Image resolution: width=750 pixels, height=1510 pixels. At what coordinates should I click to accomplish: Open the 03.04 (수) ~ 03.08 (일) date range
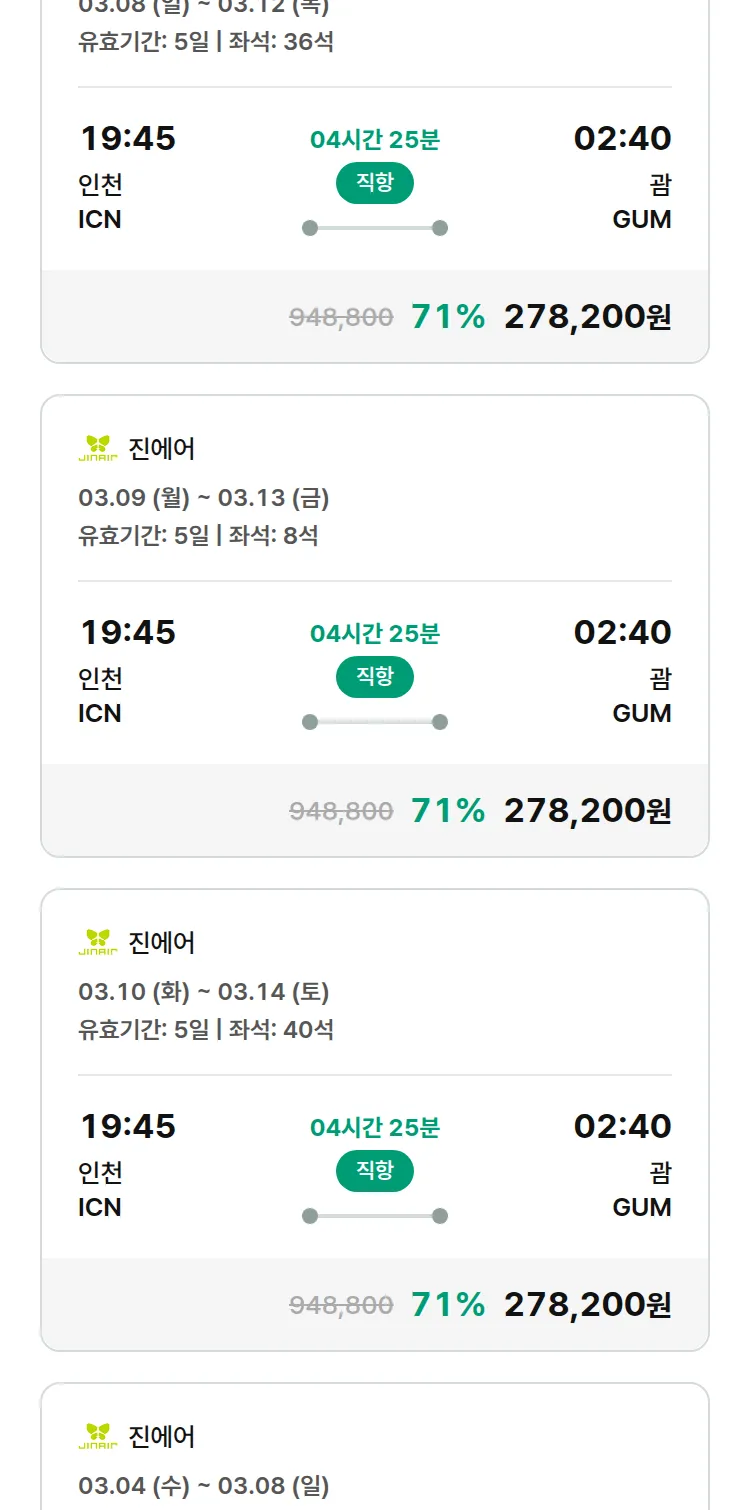(204, 1486)
